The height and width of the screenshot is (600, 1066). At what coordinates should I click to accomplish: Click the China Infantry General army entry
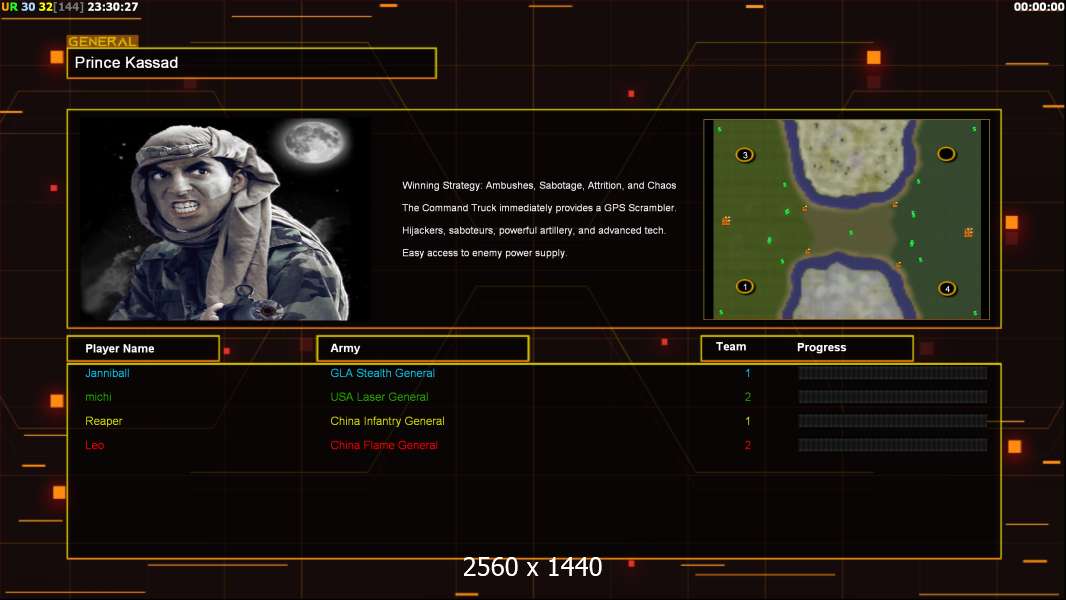point(387,421)
